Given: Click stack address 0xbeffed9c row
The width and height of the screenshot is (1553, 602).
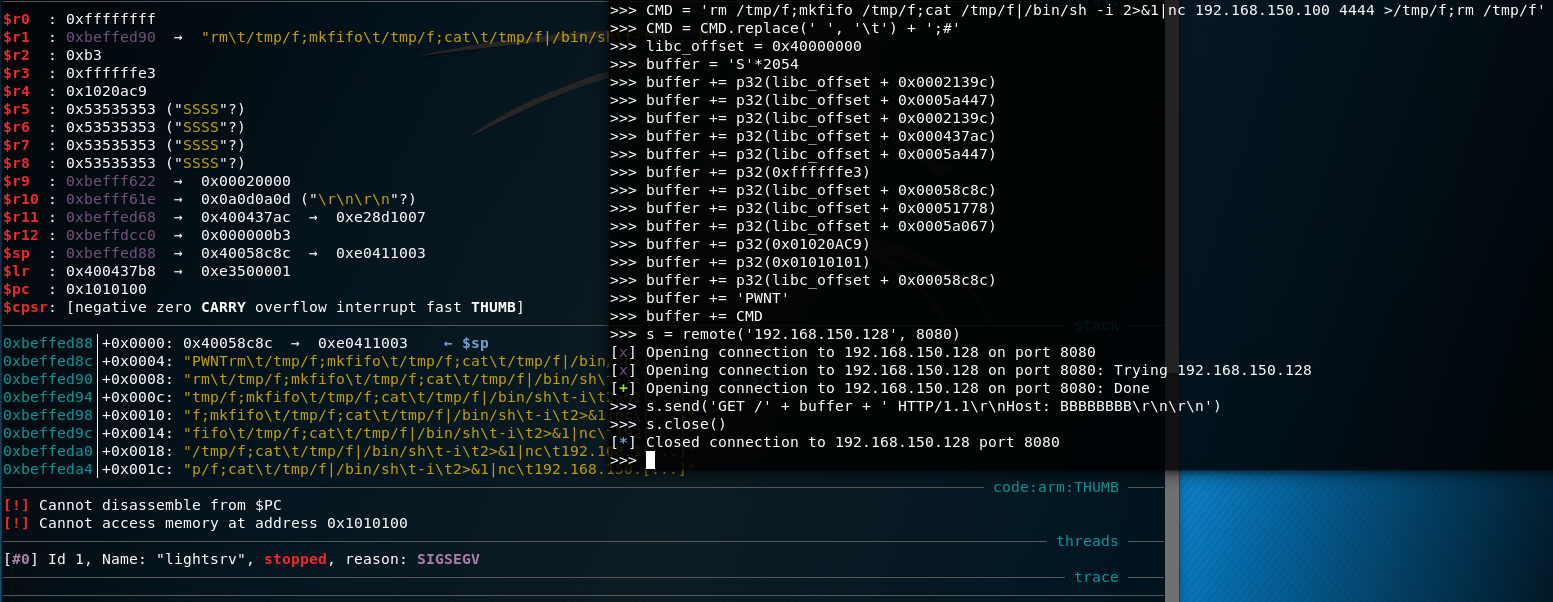Looking at the screenshot, I should [305, 433].
